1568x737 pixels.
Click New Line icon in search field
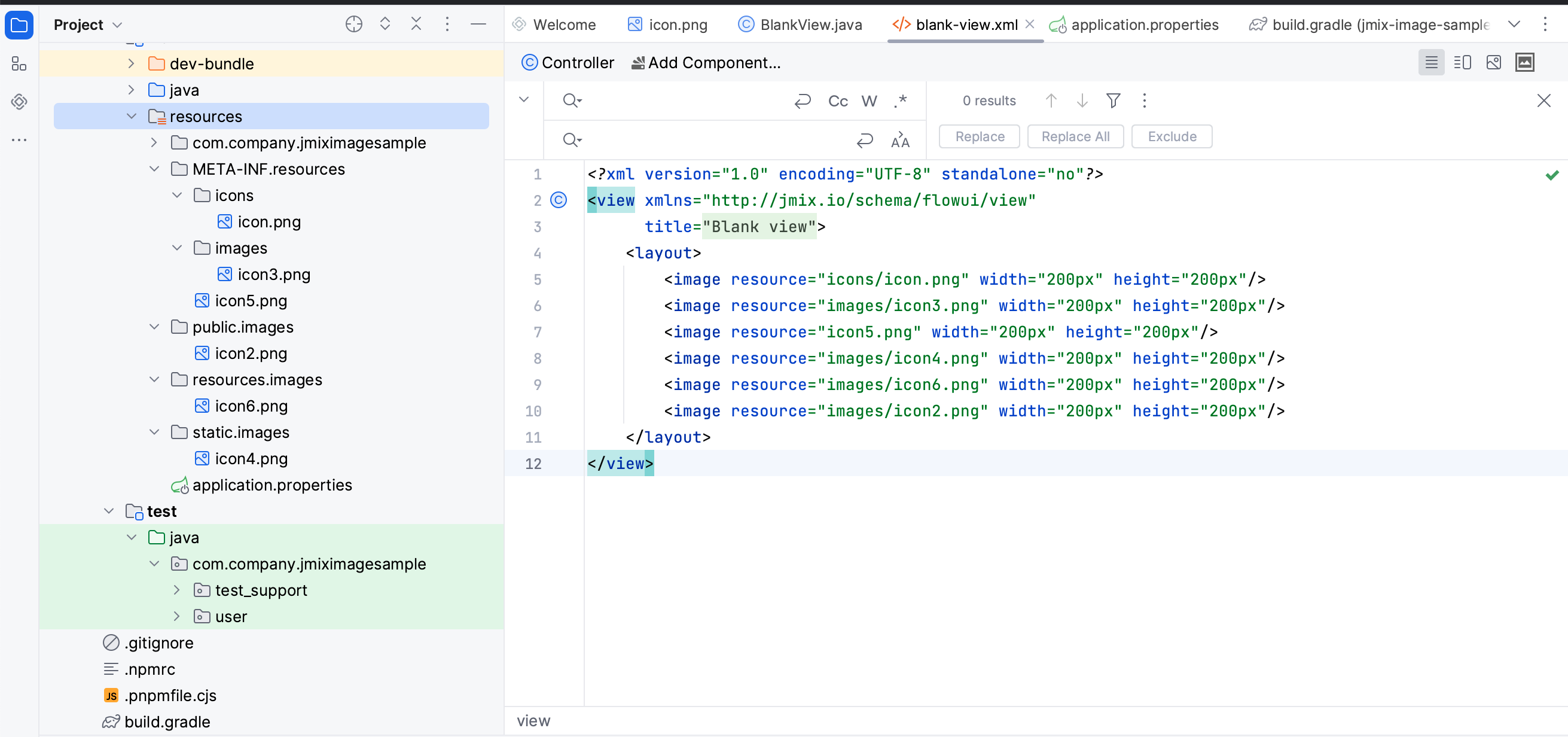click(803, 100)
